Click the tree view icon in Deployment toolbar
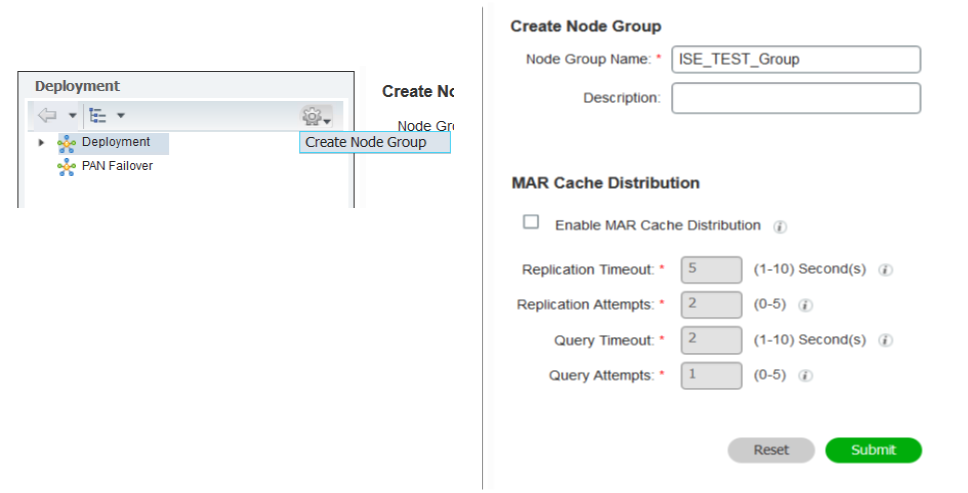968x493 pixels. (x=98, y=116)
